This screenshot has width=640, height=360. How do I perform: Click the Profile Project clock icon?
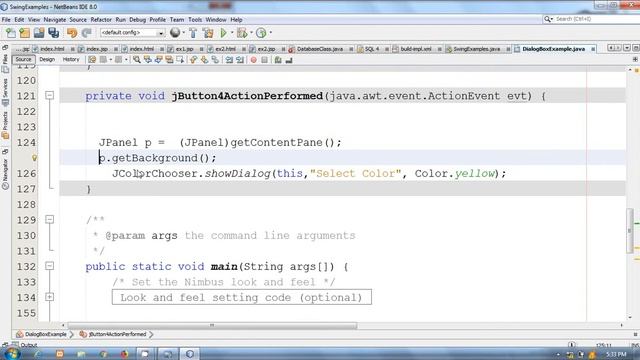click(261, 33)
